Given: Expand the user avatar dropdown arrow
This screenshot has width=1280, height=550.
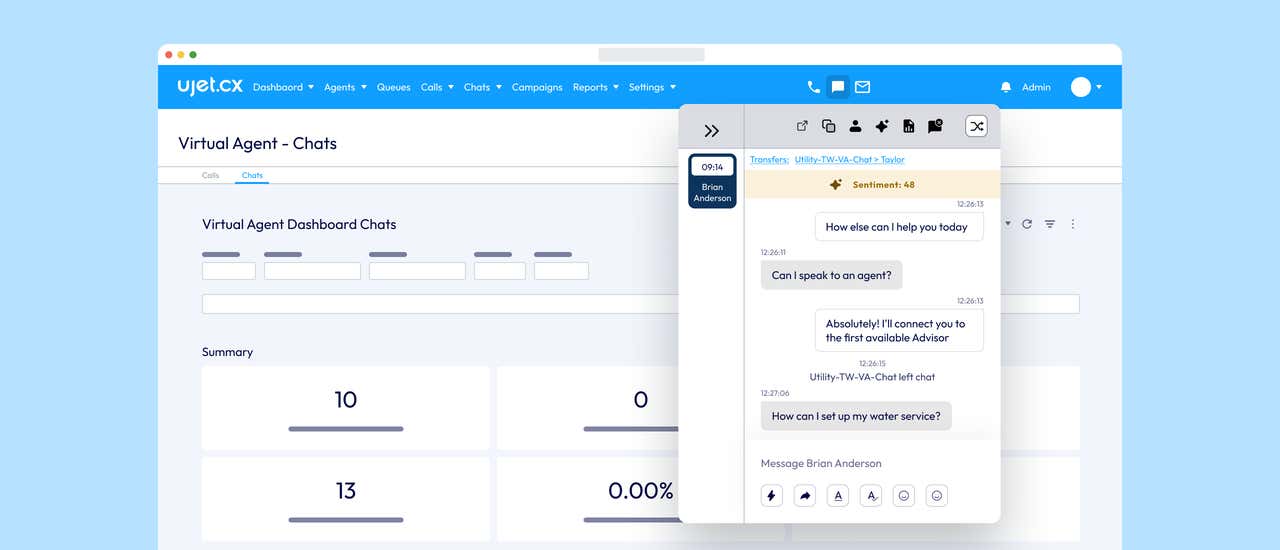Looking at the screenshot, I should [x=1099, y=87].
